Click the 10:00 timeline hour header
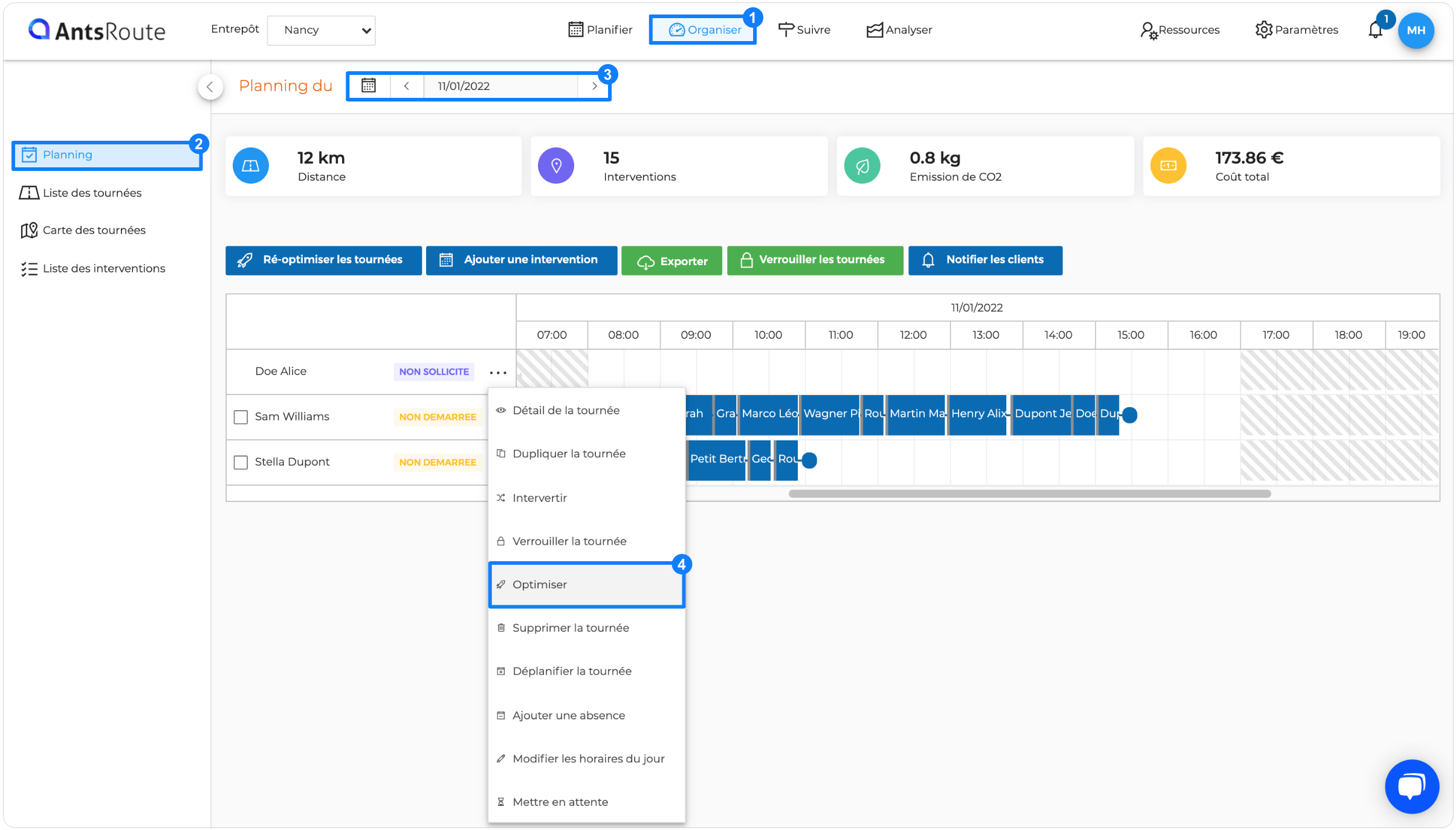The width and height of the screenshot is (1456, 830). point(768,335)
